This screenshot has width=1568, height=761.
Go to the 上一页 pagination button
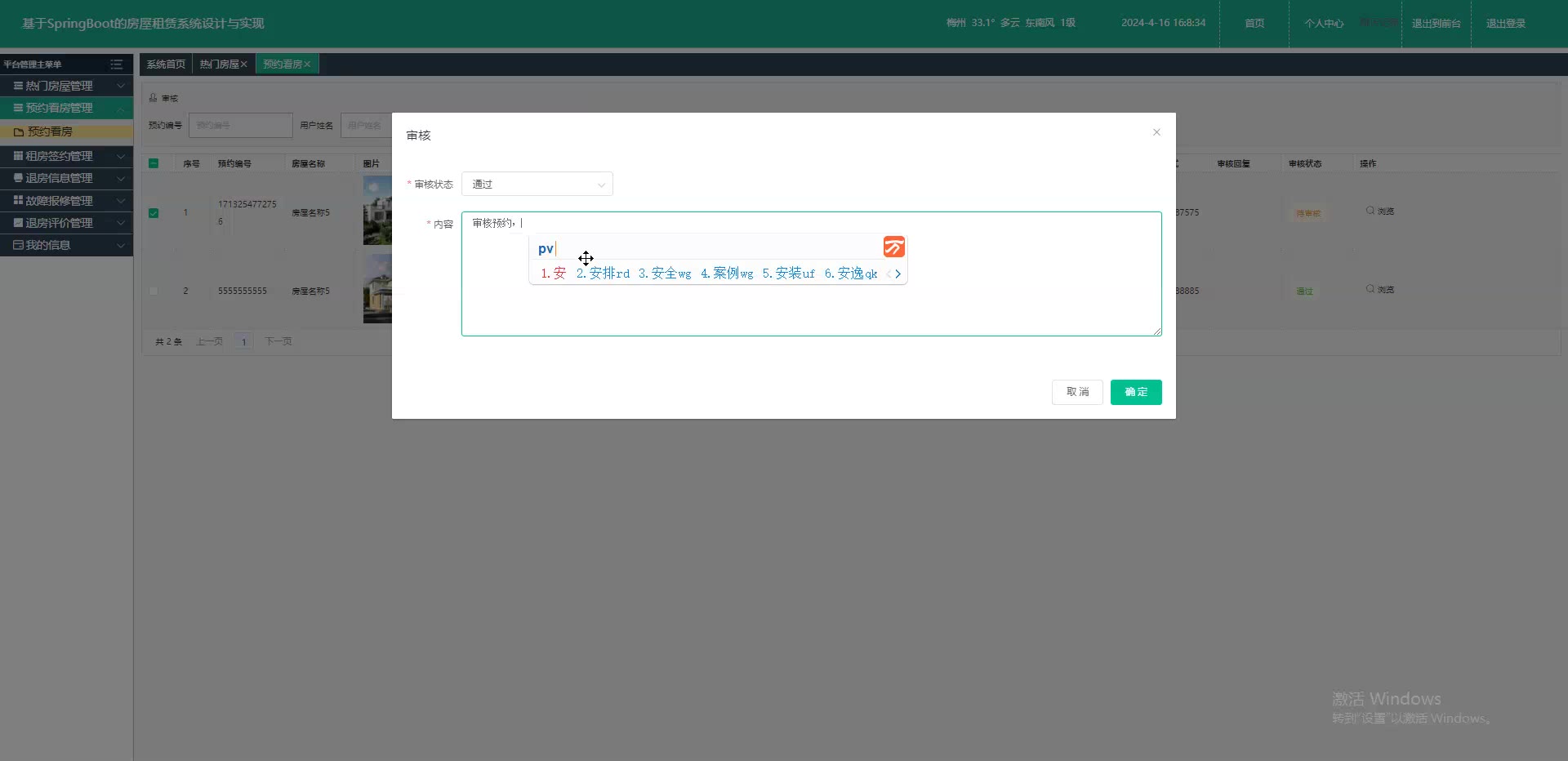coord(210,341)
